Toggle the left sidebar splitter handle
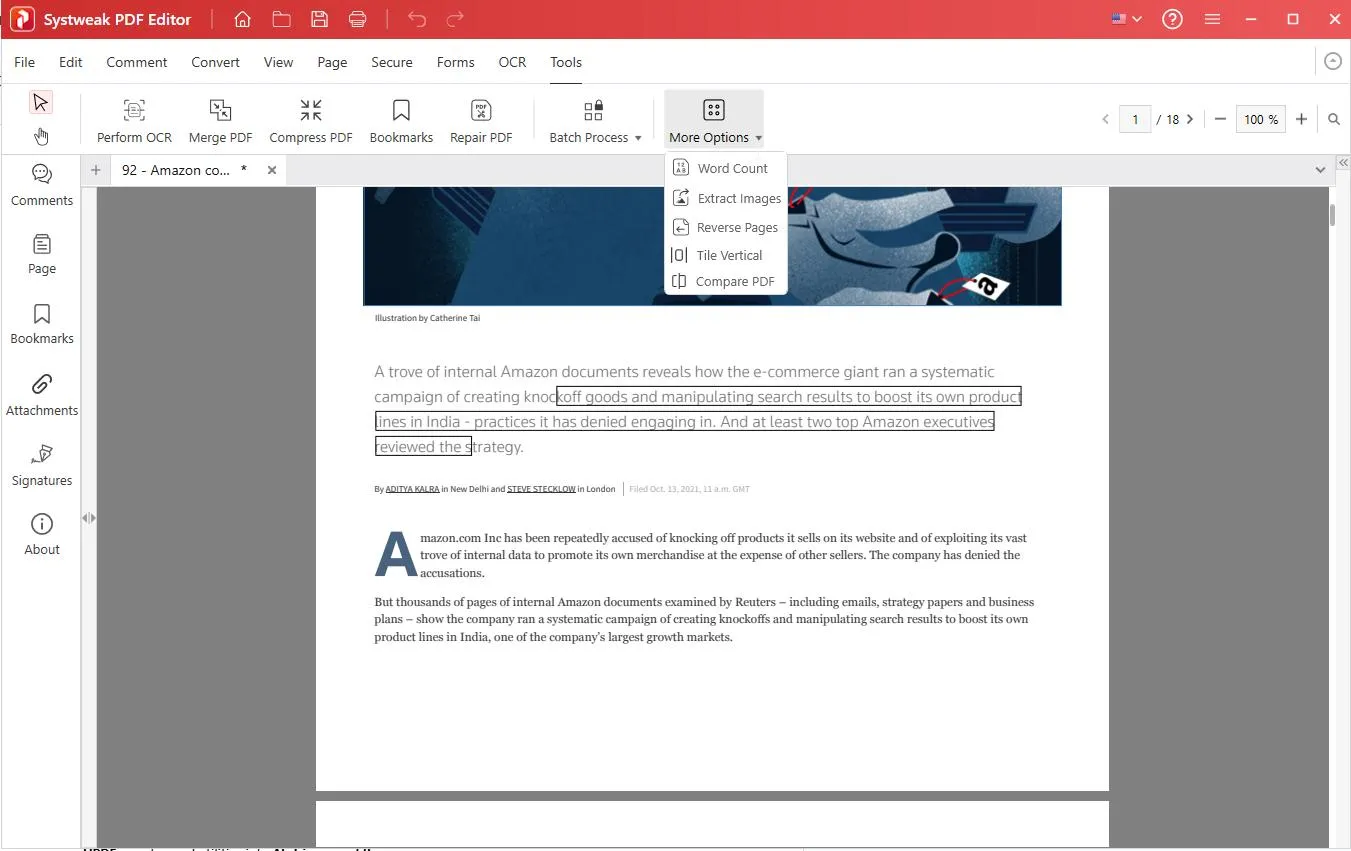Screen dimensions: 1351x851 89,518
